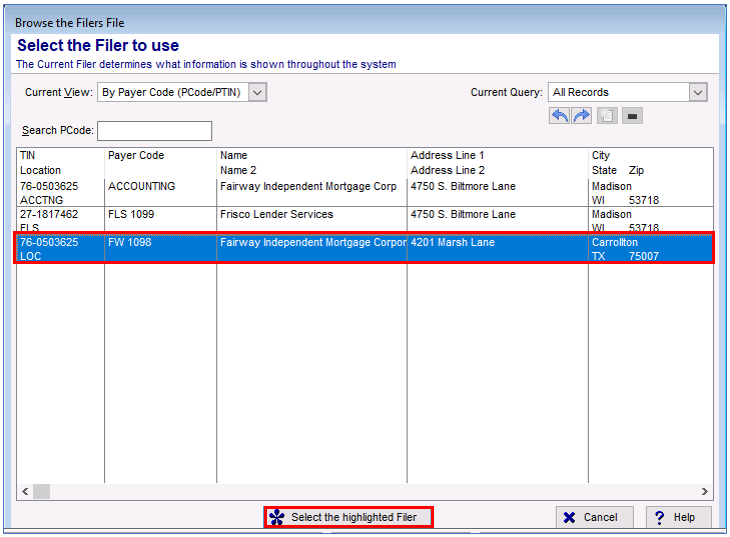Click the Name column header
The image size is (730, 537).
tap(233, 156)
